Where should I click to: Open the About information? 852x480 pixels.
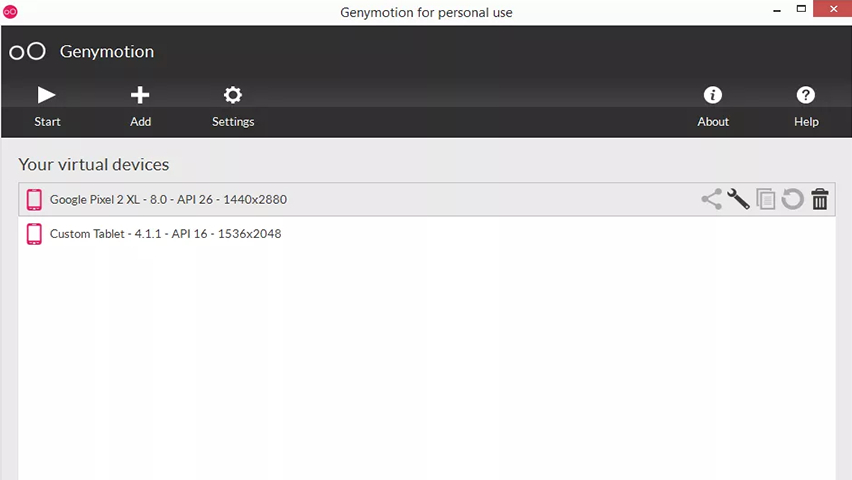(x=713, y=105)
